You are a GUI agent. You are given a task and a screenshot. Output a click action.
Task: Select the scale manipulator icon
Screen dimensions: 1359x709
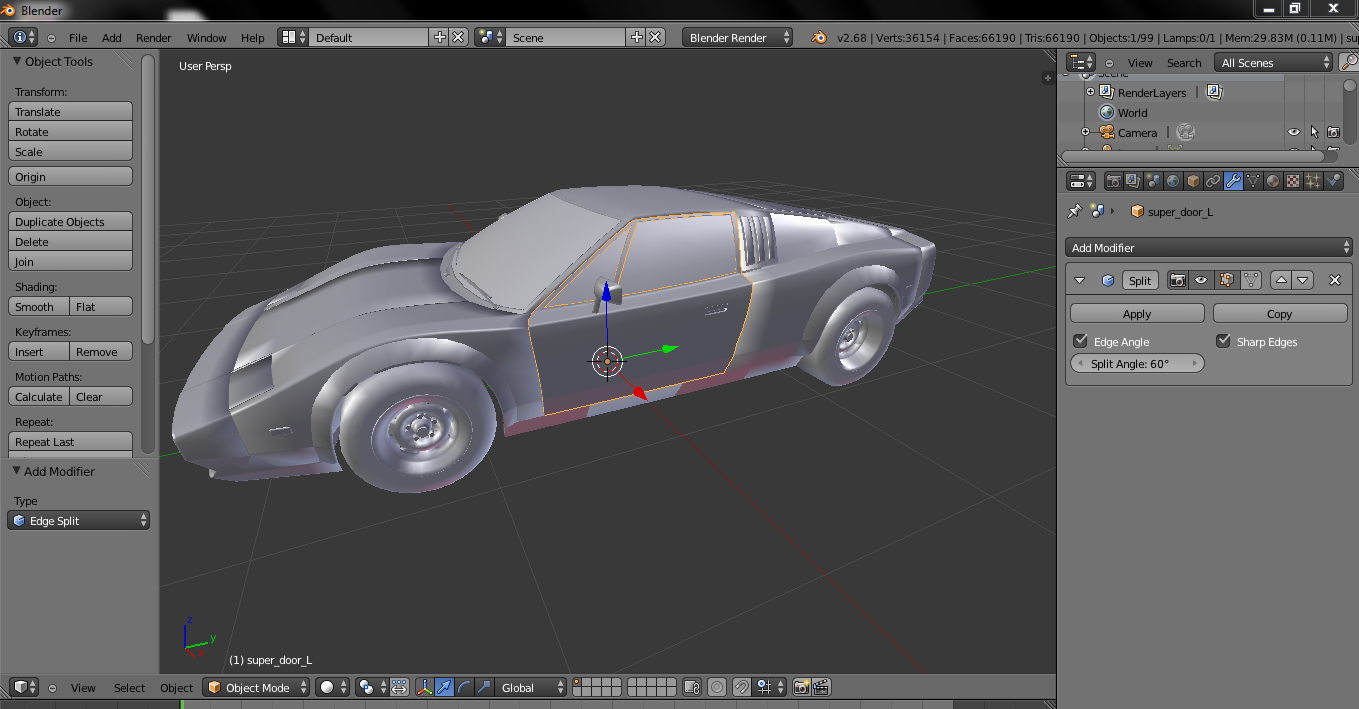[484, 687]
